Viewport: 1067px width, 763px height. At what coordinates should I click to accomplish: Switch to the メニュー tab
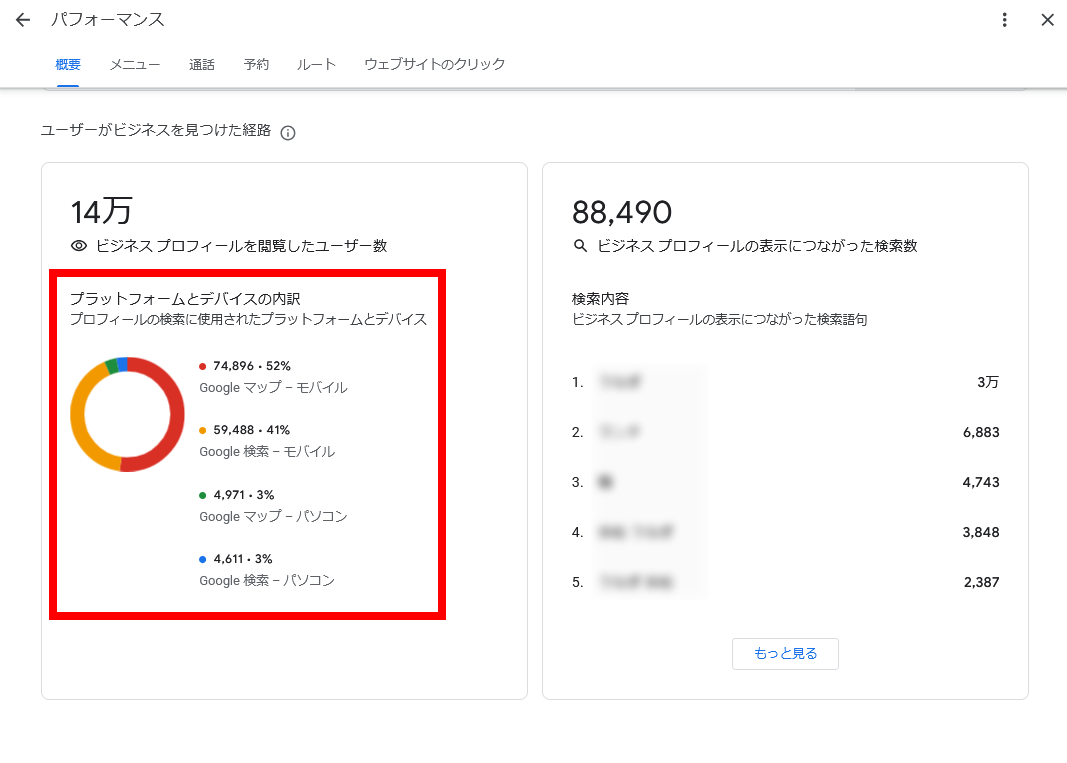coord(135,65)
